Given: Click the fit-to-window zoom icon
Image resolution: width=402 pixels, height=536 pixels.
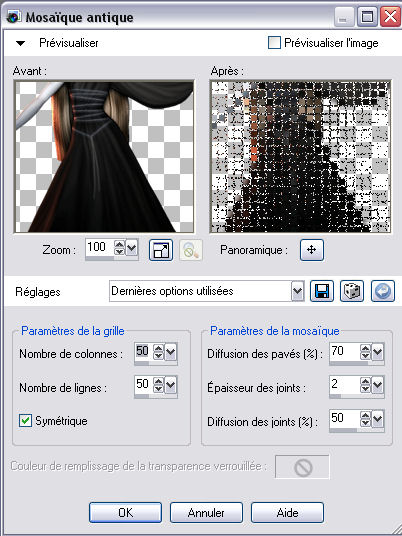Looking at the screenshot, I should tap(161, 250).
